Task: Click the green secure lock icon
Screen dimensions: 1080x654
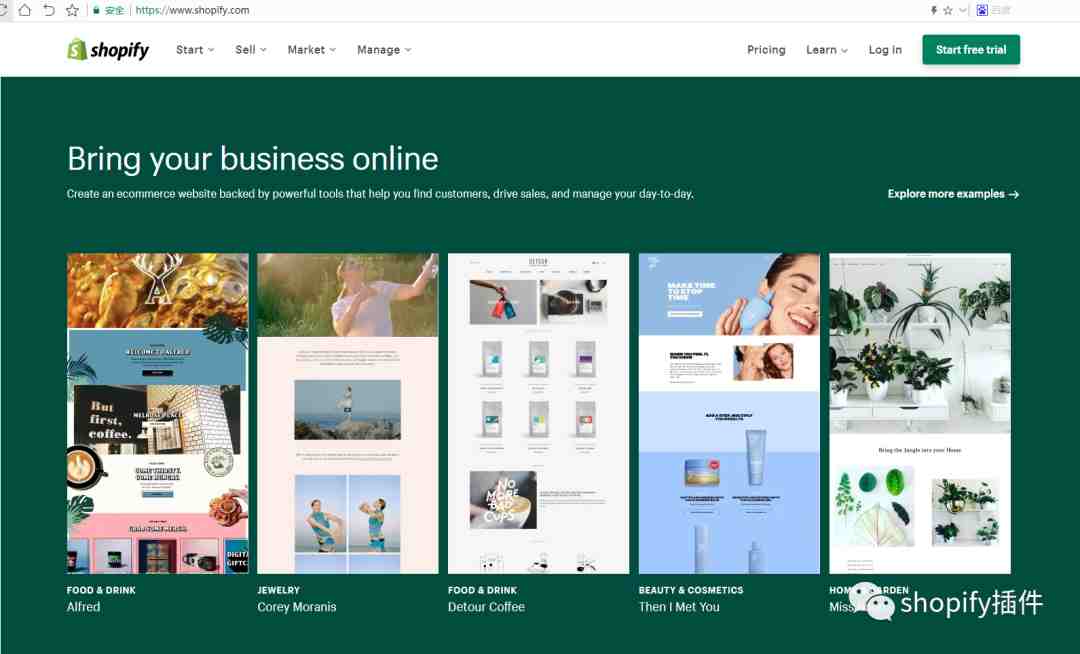Action: tap(96, 10)
